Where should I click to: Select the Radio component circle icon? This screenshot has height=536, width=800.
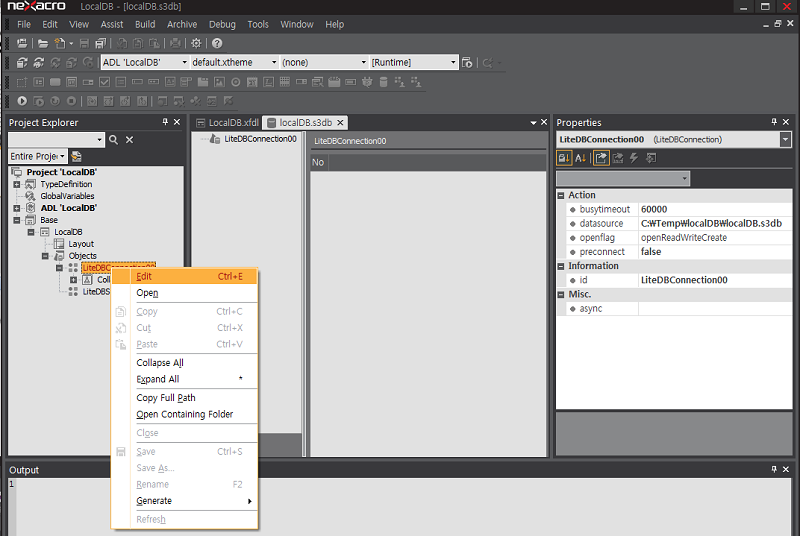coord(236,82)
